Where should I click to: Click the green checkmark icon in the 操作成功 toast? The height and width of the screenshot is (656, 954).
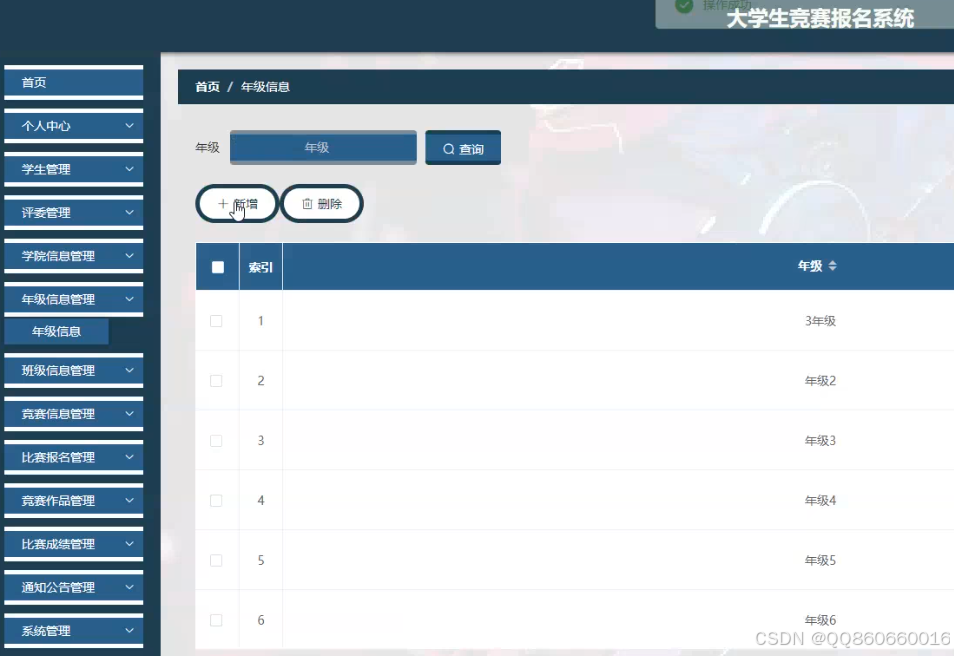pos(682,7)
